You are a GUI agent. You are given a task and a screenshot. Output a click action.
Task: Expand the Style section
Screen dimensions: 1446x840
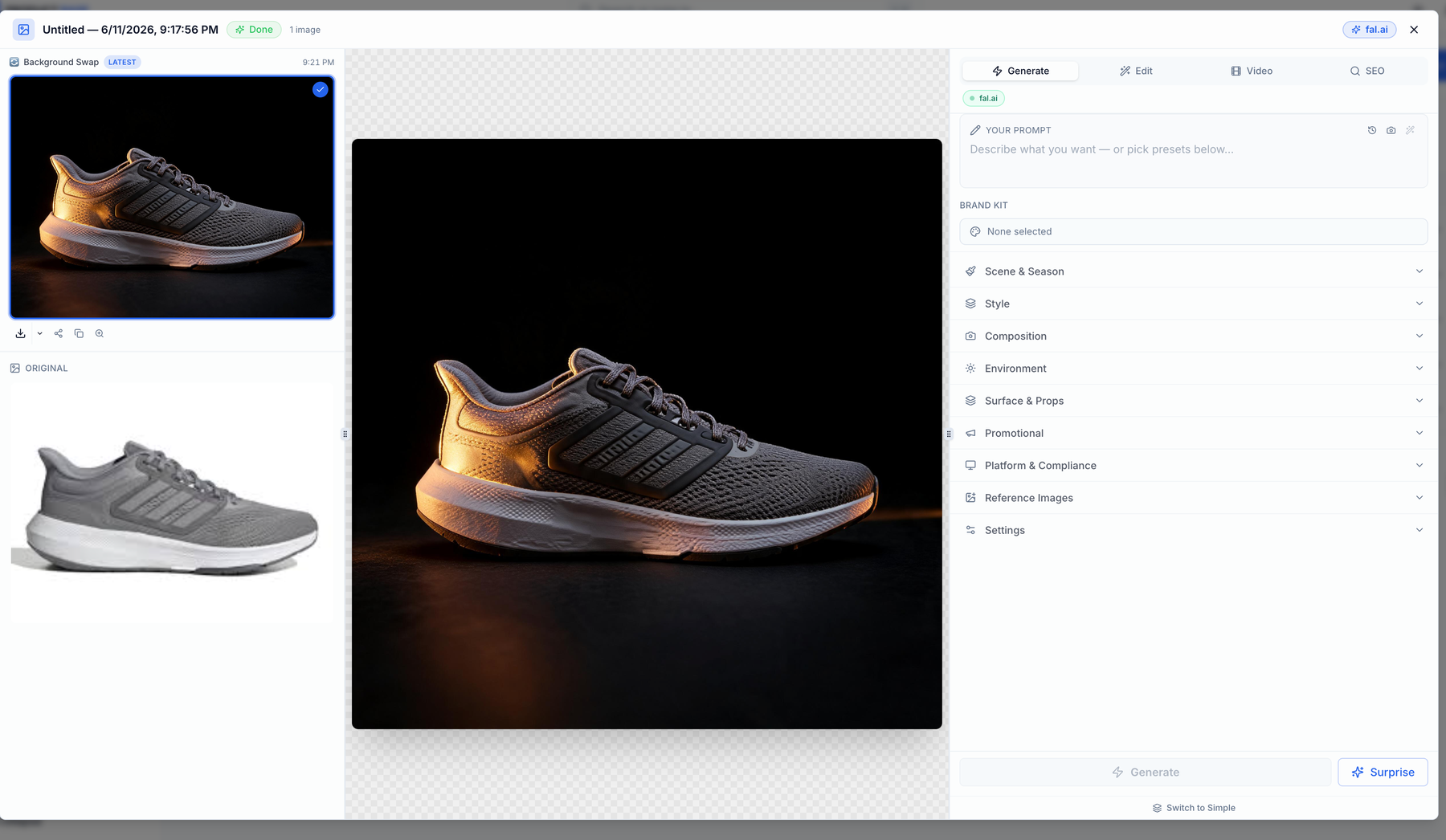1193,304
